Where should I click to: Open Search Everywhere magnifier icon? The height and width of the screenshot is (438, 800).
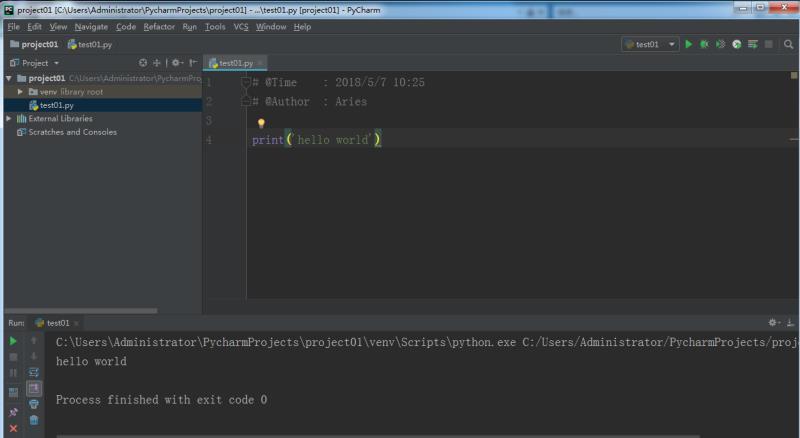coord(788,44)
